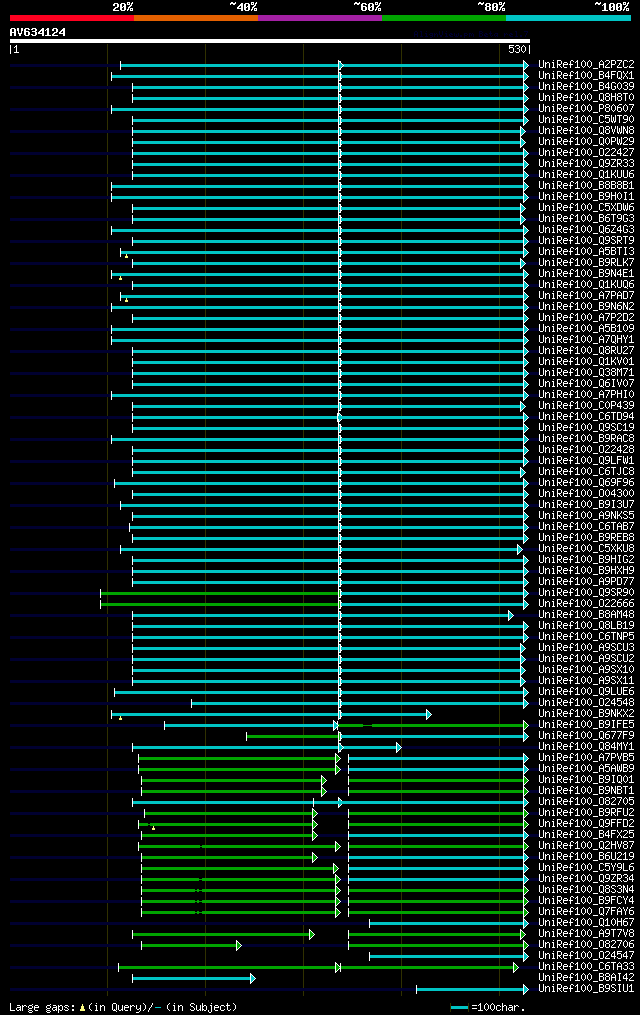The height and width of the screenshot is (1015, 640).
Task: Select the UniRef100_B9I3U7 label
Action: tap(586, 505)
